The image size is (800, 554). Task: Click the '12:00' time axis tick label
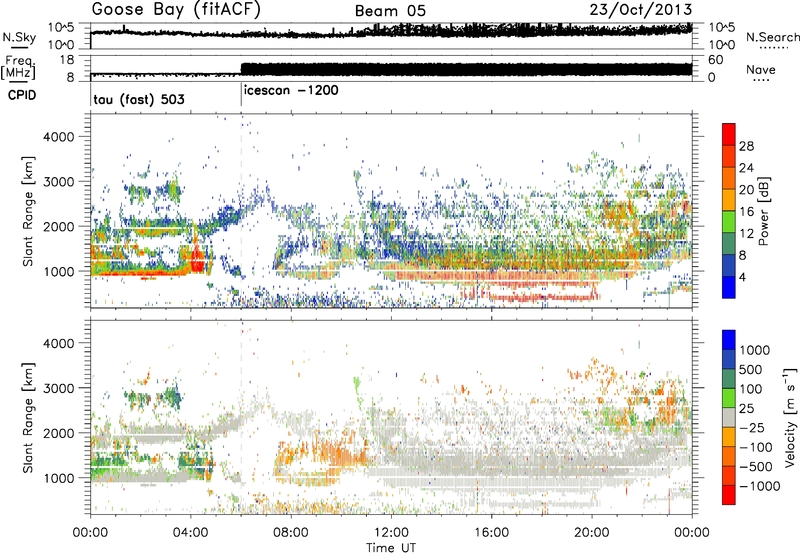click(x=391, y=533)
